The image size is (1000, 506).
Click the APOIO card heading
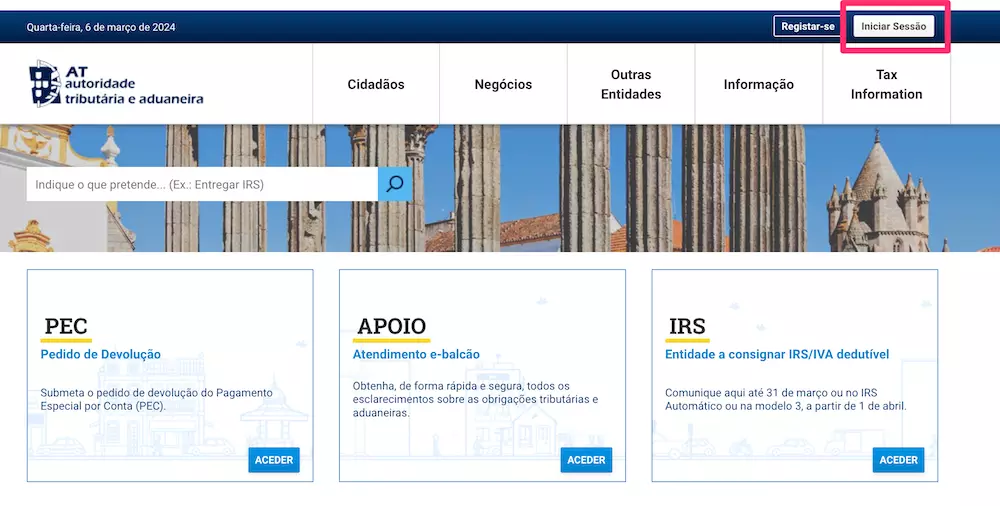(392, 326)
